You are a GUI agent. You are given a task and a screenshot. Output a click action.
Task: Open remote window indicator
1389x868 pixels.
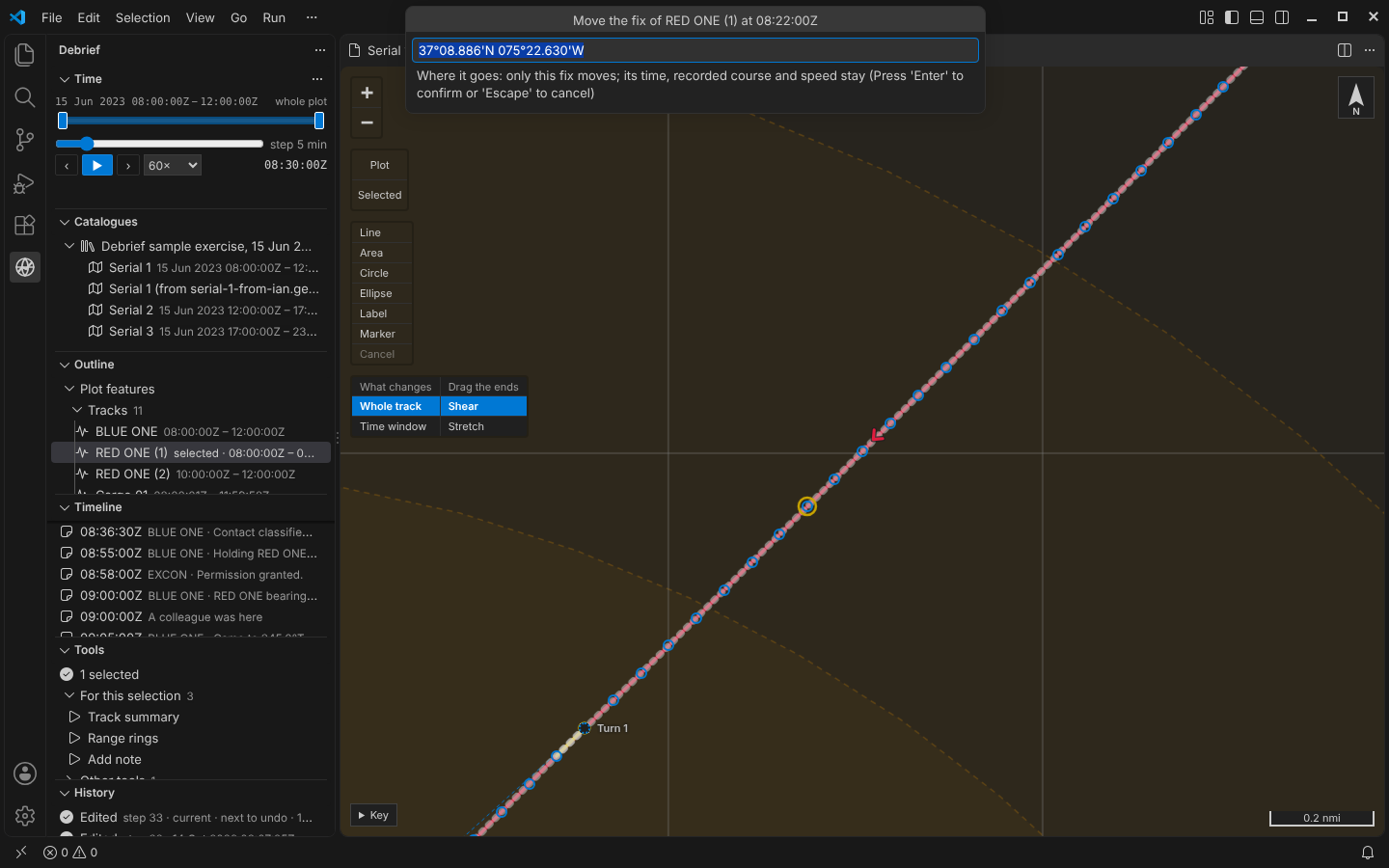(x=21, y=853)
